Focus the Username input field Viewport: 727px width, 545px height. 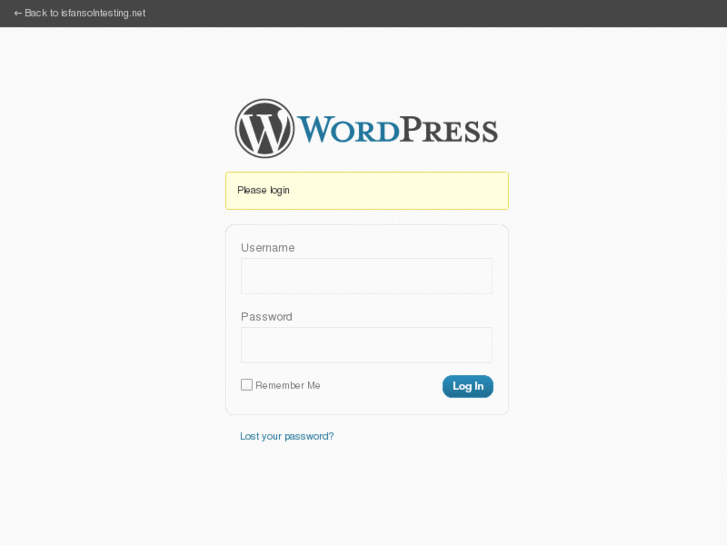point(366,276)
